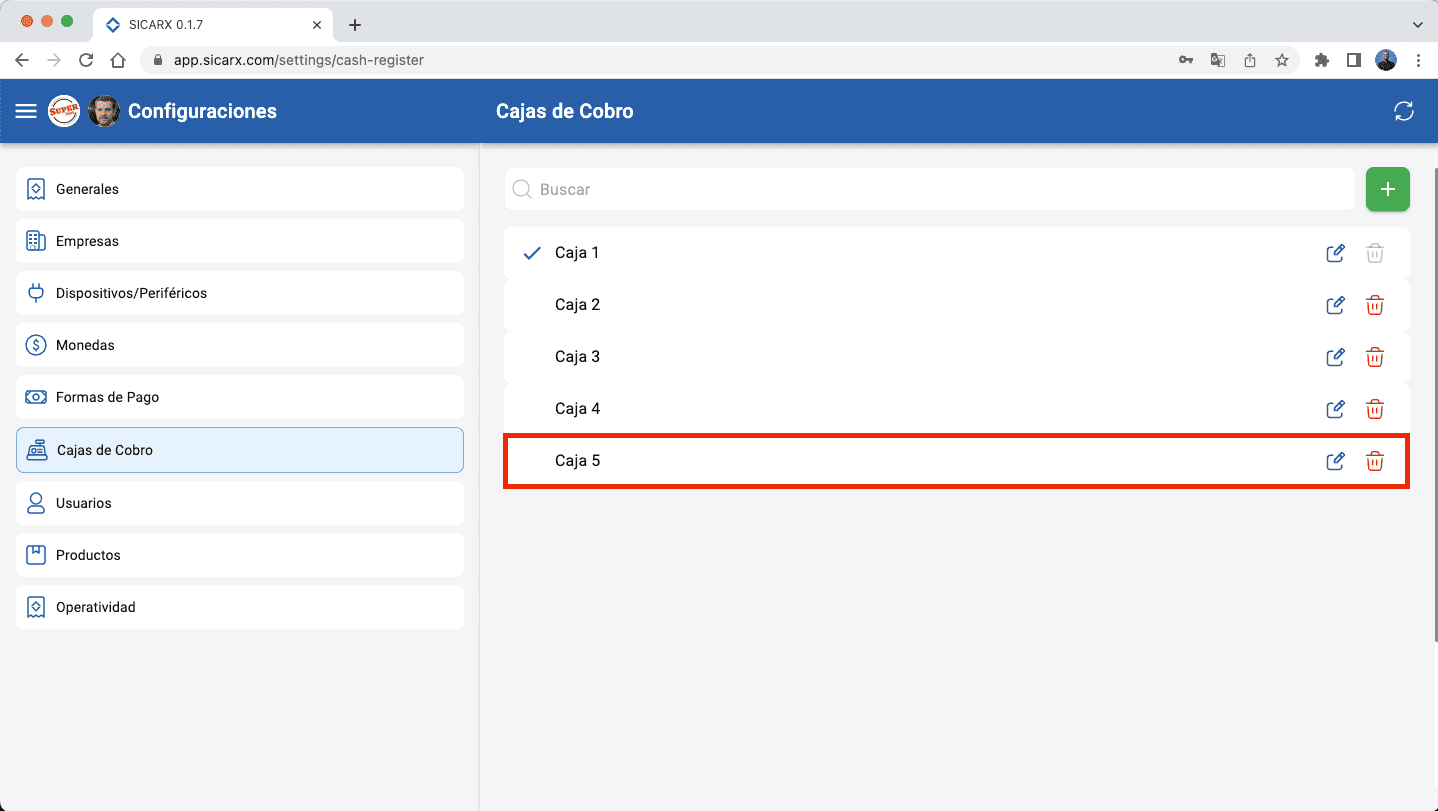The image size is (1438, 811).
Task: Click the checkmark next to Caja 1
Action: coord(531,253)
